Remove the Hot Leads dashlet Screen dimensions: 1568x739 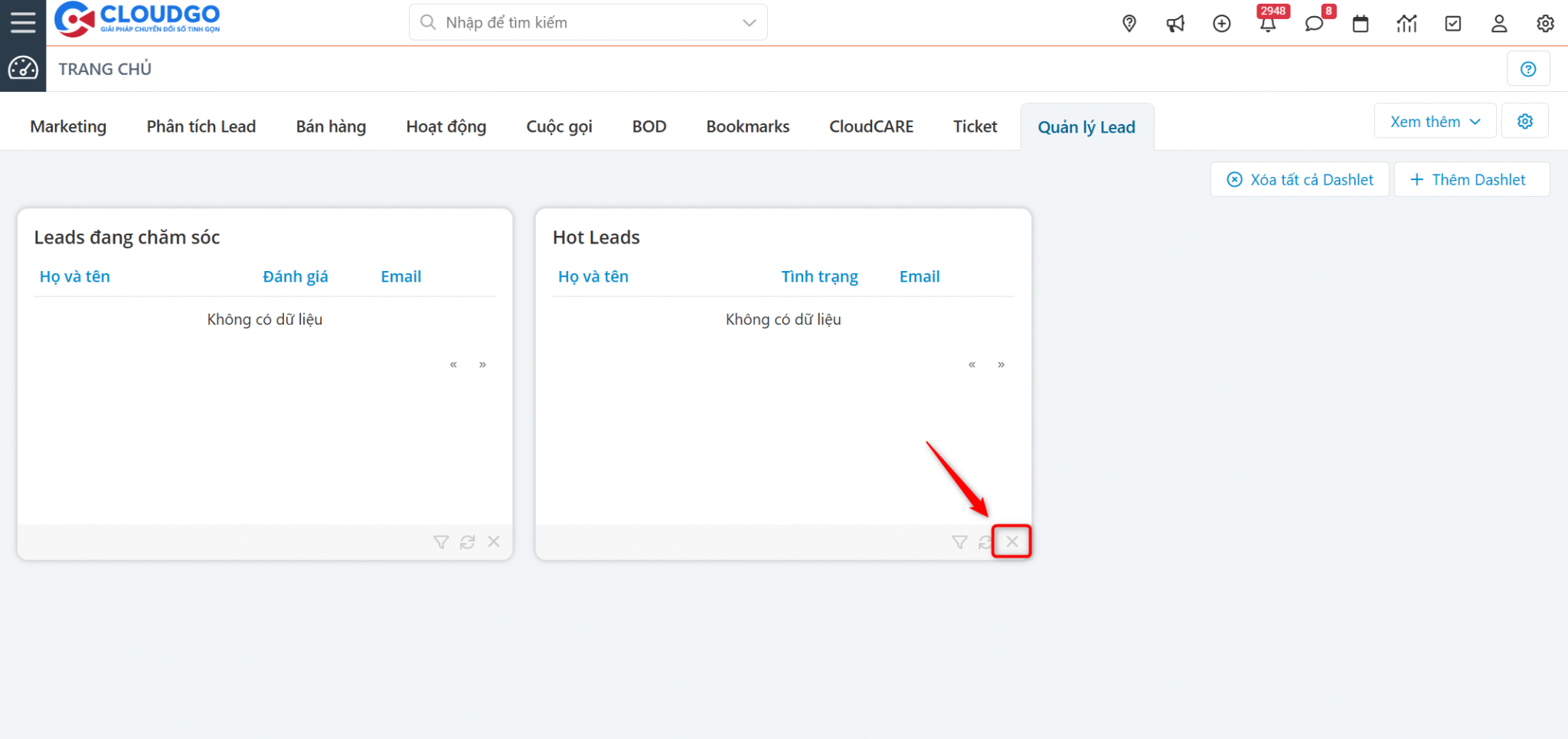tap(1012, 541)
